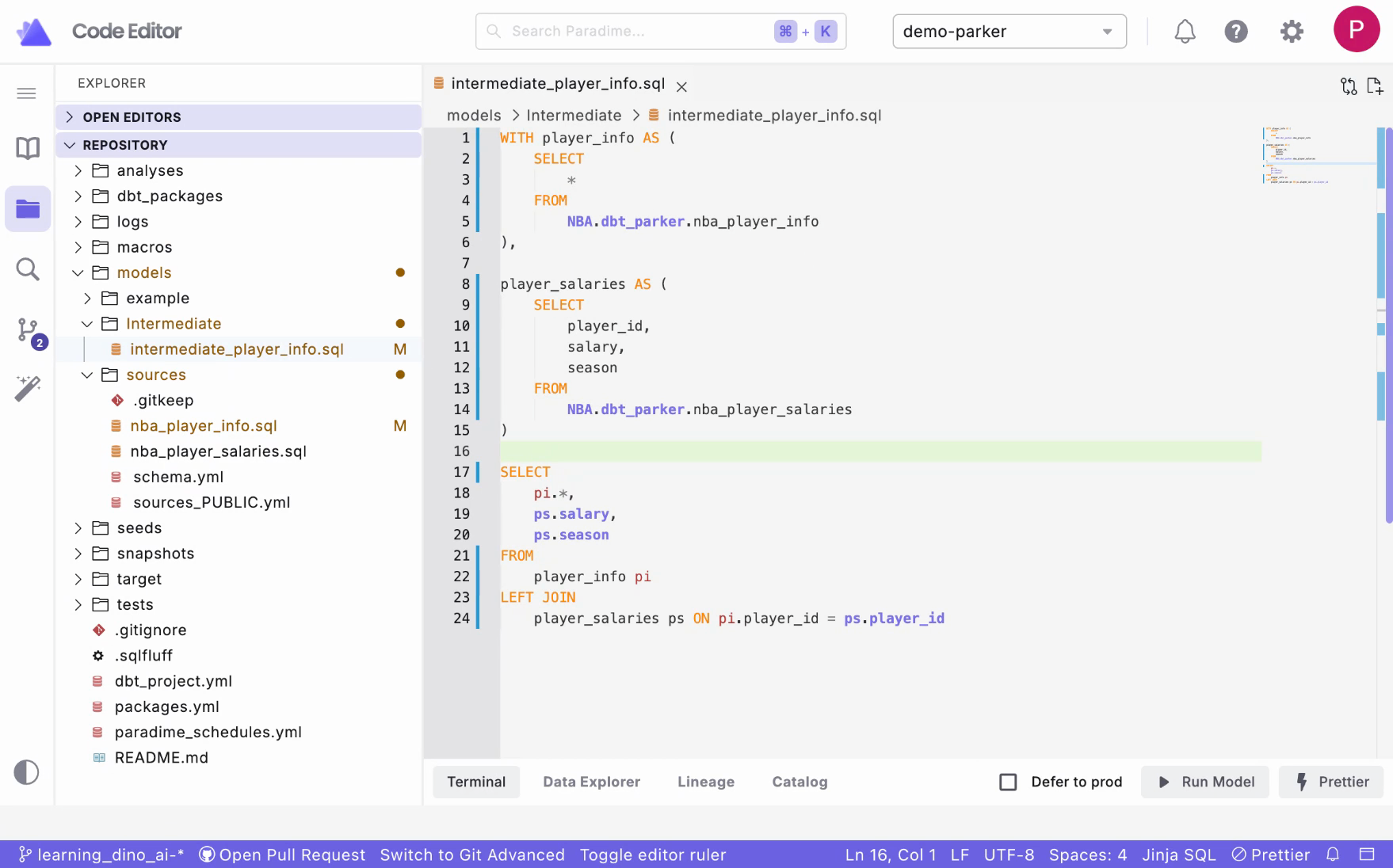
Task: Open the .gitignore file
Action: click(x=239, y=630)
